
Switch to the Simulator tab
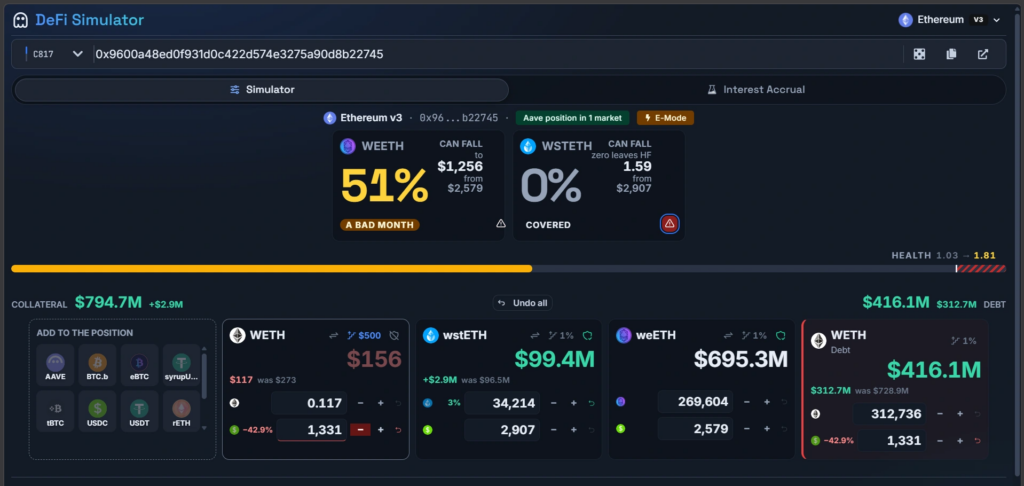point(261,89)
